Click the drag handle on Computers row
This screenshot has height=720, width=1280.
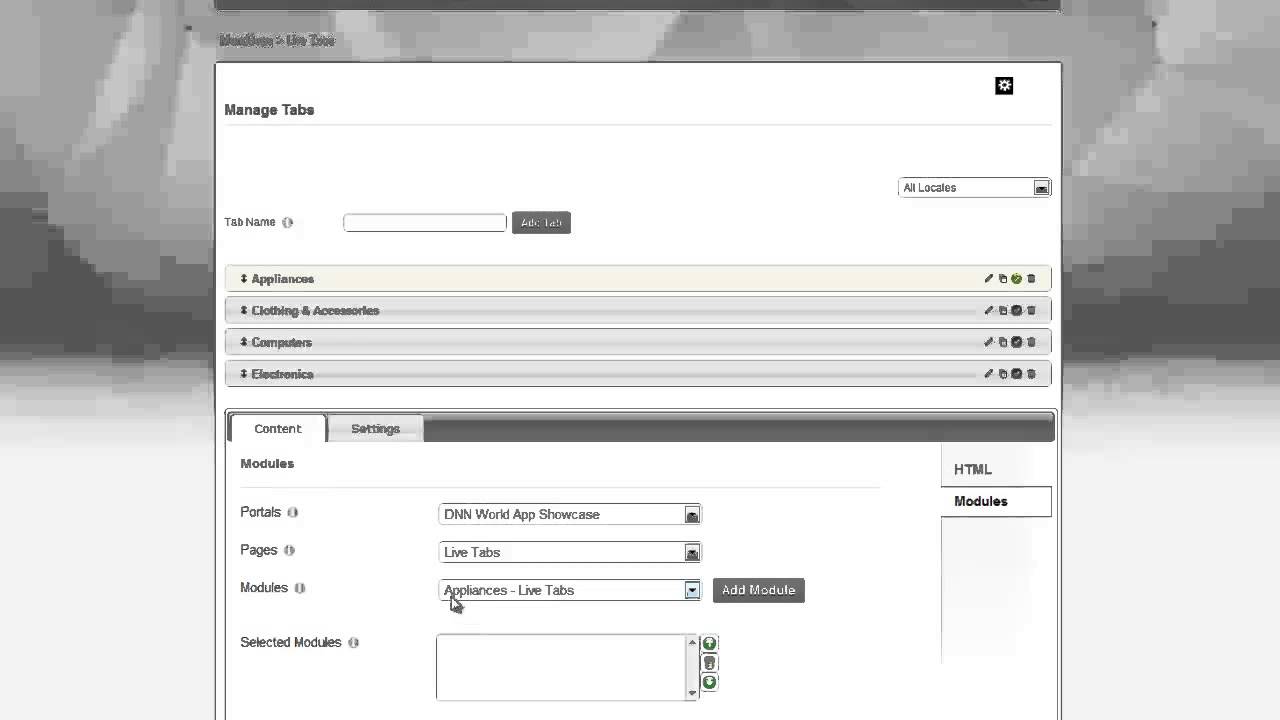(243, 342)
